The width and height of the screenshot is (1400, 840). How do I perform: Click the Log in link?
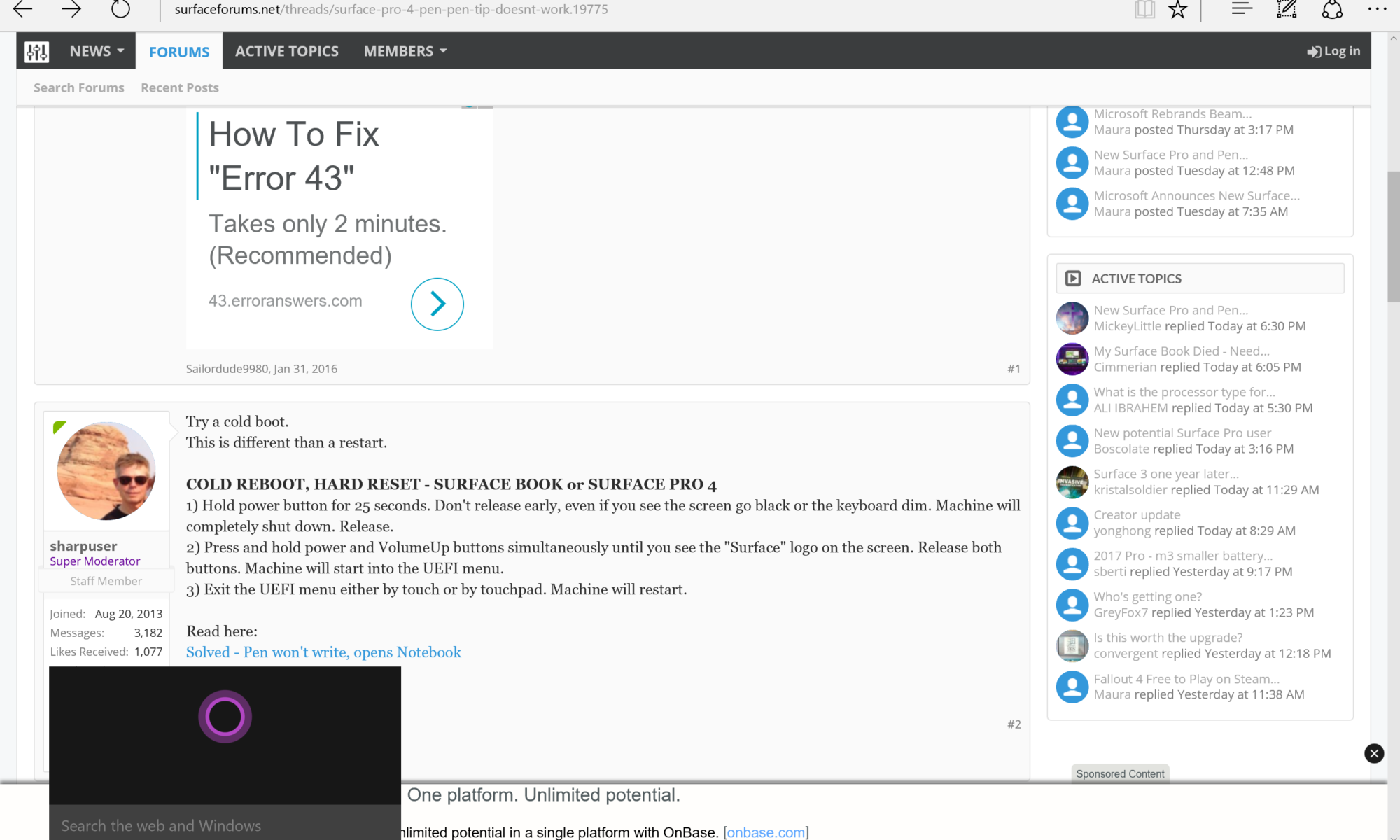point(1333,51)
